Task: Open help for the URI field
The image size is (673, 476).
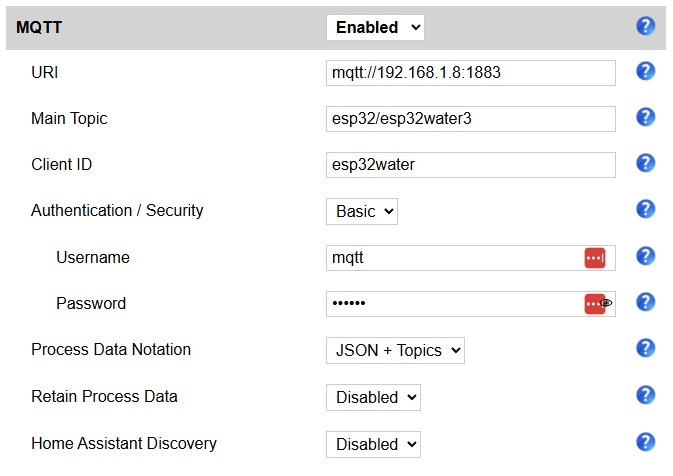Action: (646, 71)
